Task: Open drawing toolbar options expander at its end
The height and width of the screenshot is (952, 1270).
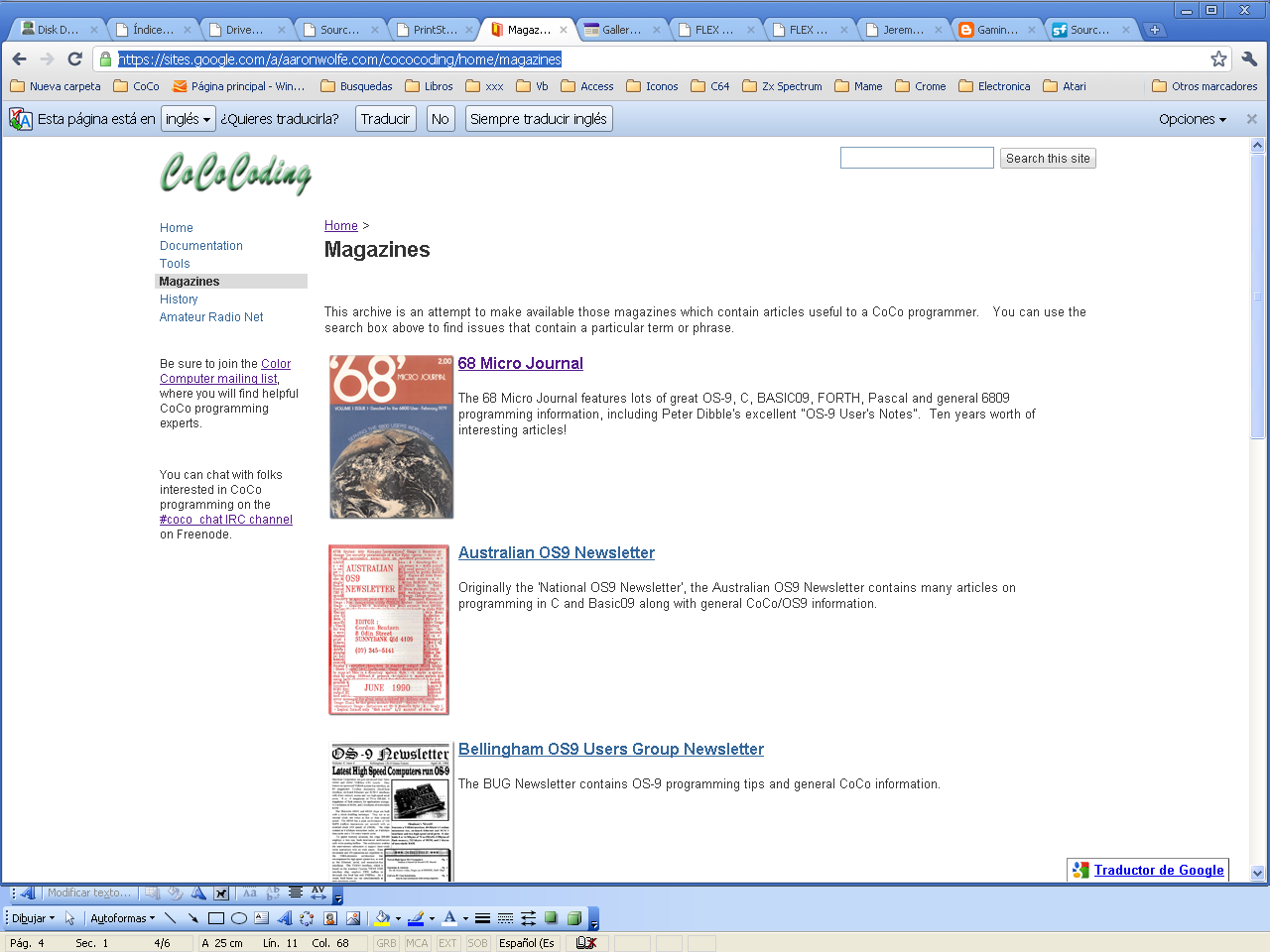Action: click(593, 919)
